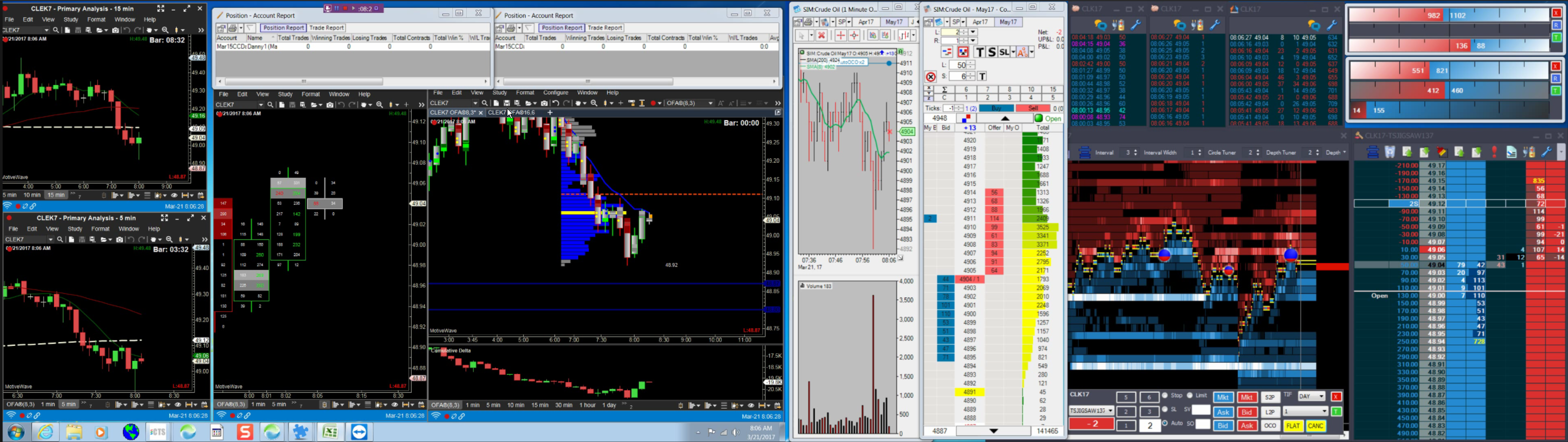Click the camera snapshot icon in the 15 min chart toolbar

click(x=115, y=30)
